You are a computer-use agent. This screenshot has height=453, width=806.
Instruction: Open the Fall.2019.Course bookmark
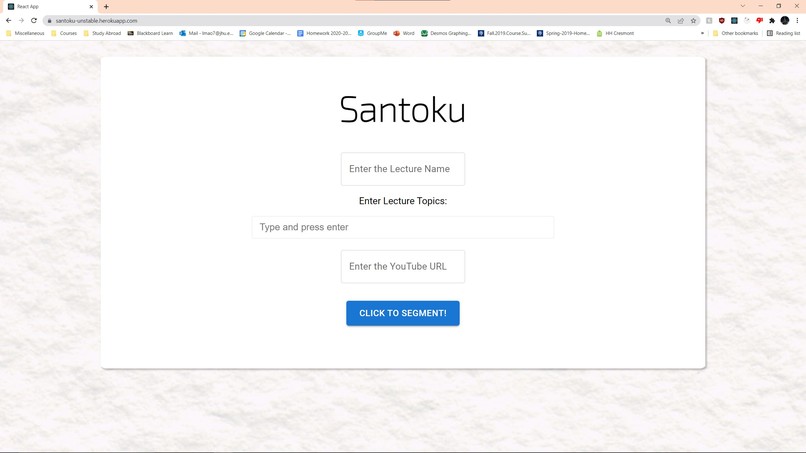coord(504,33)
